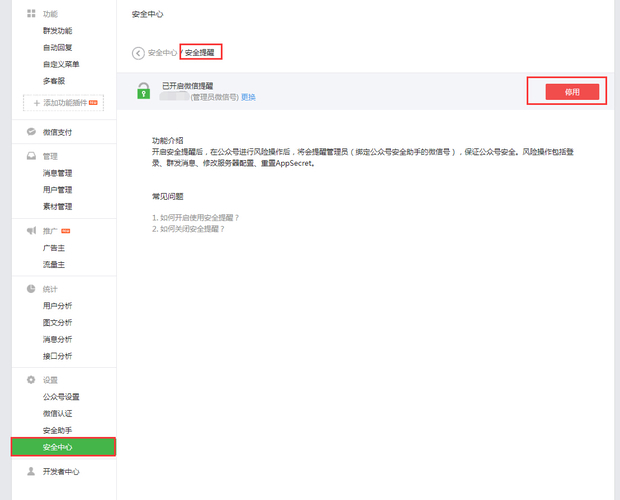Click the 开发者中心 person icon
This screenshot has height=500, width=620.
(x=31, y=471)
